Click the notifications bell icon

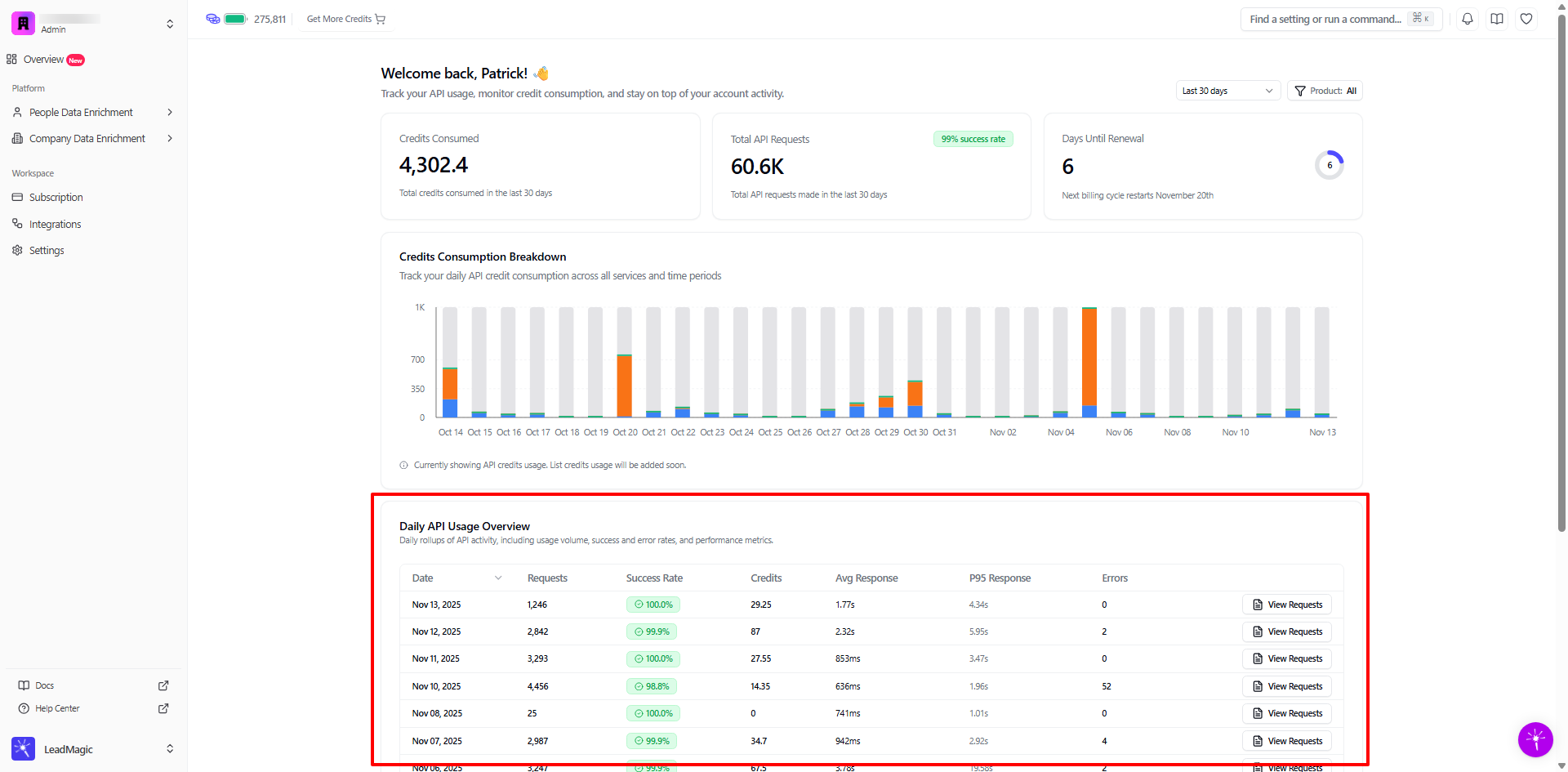point(1467,19)
